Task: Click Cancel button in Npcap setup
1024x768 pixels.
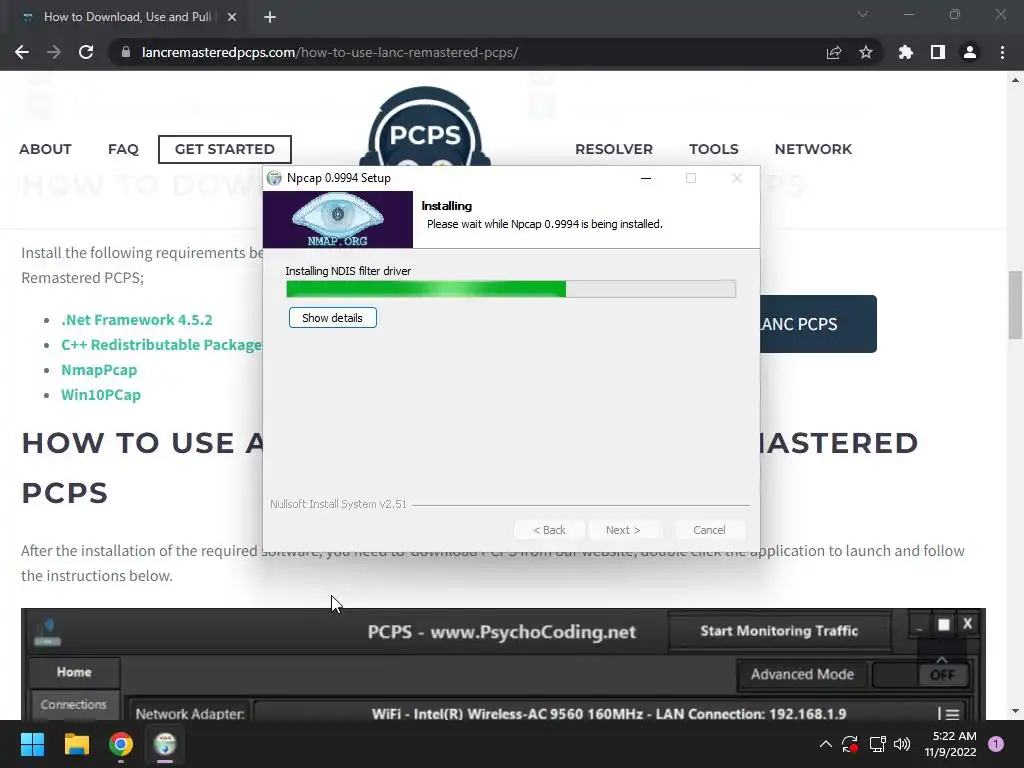Action: tap(709, 530)
